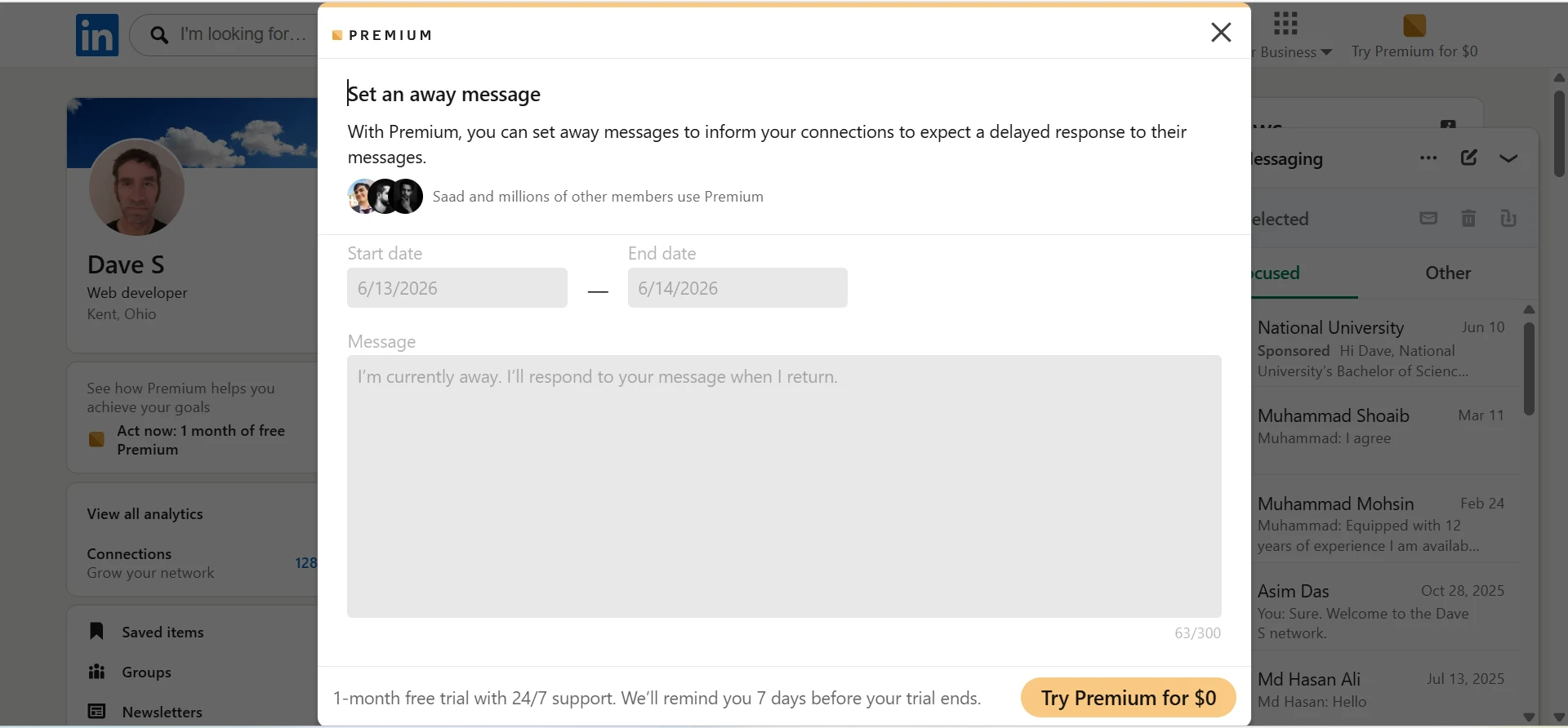Switch to the Other messaging tab
This screenshot has height=728, width=1568.
(x=1448, y=273)
